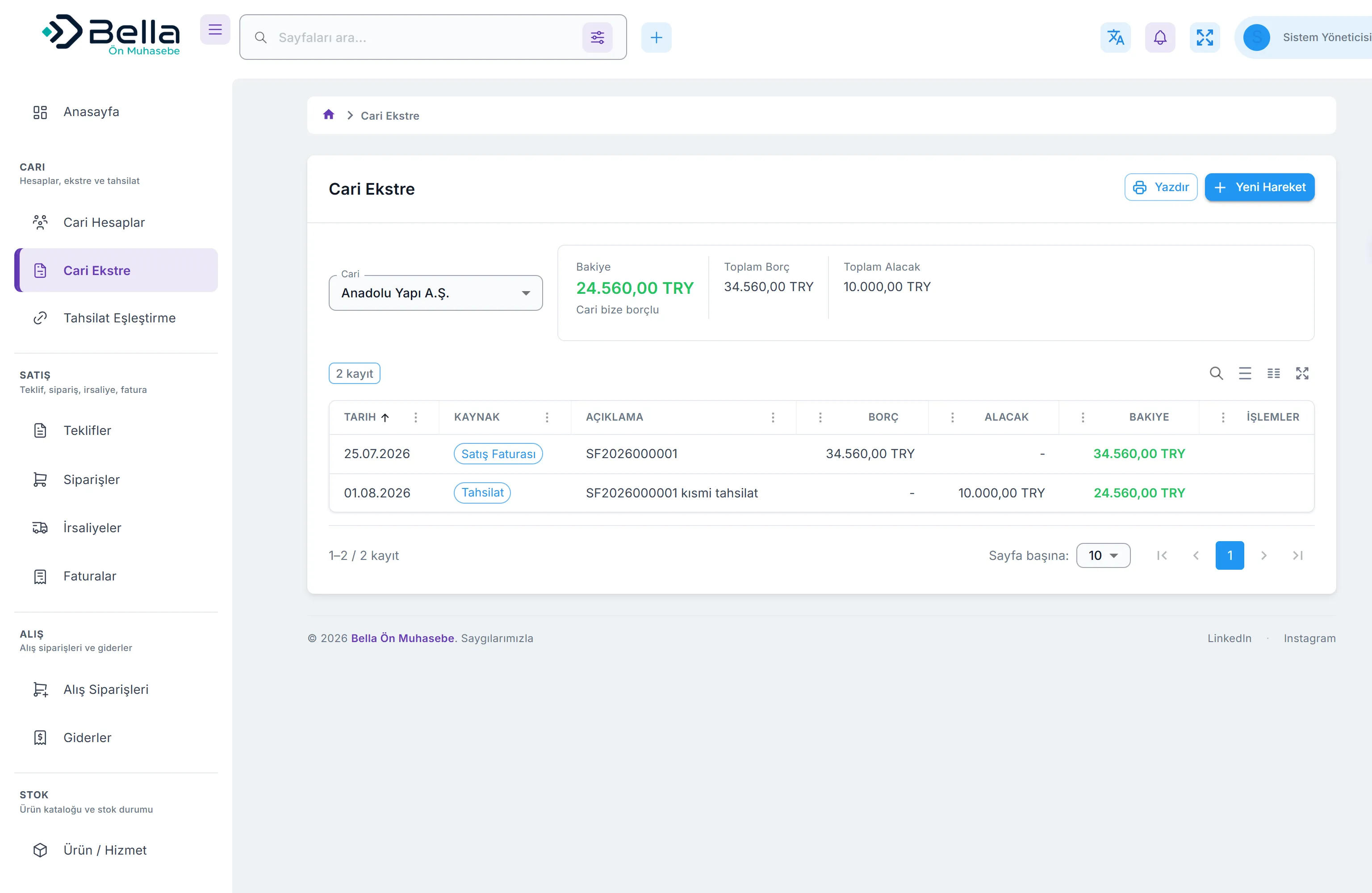Click the Satış Faturası source tag

[x=498, y=454]
